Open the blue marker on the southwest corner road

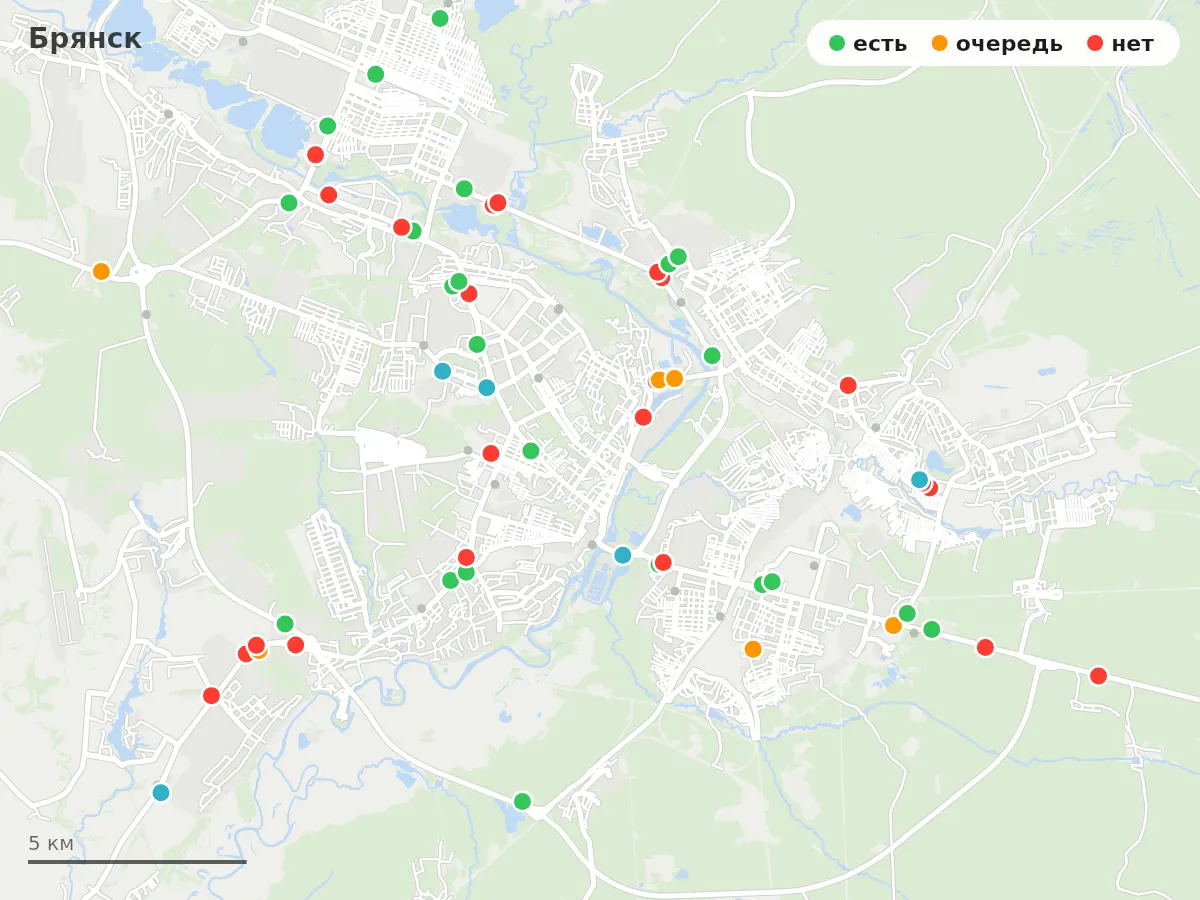(x=161, y=793)
